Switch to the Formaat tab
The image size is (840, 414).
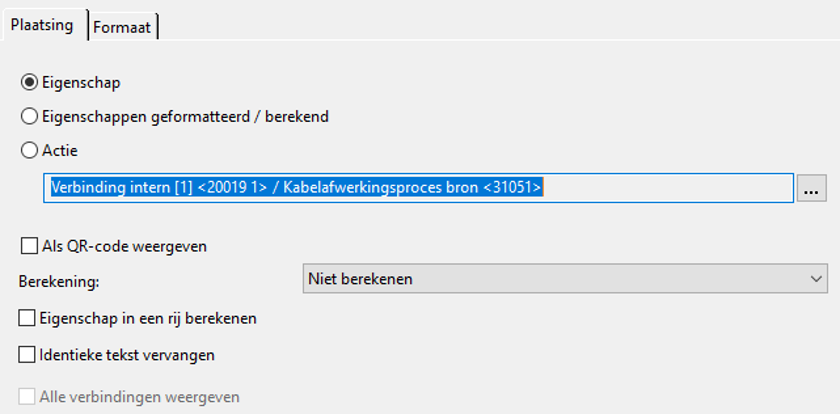pyautogui.click(x=123, y=27)
